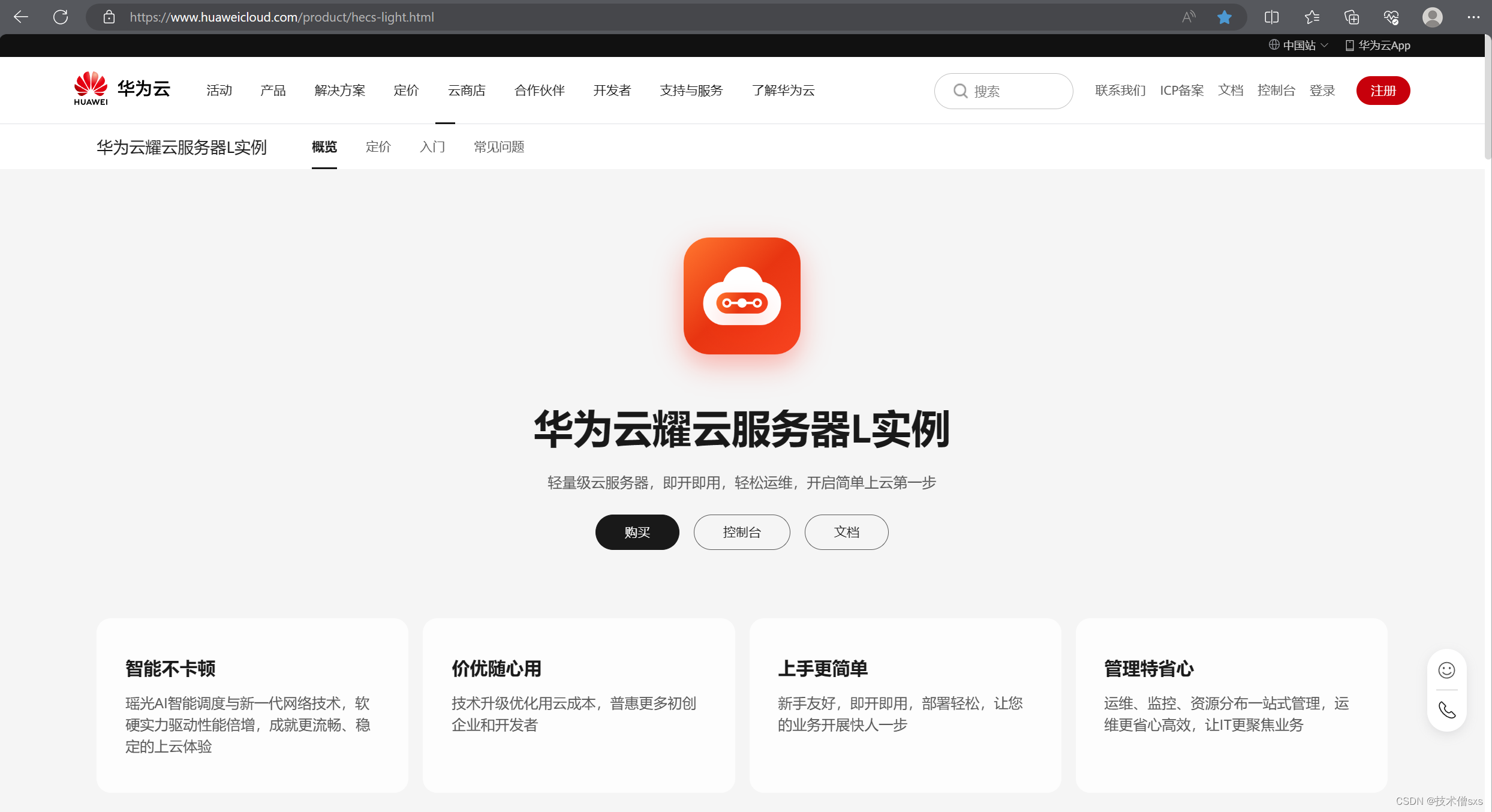Click the search magnifier icon

pyautogui.click(x=961, y=91)
